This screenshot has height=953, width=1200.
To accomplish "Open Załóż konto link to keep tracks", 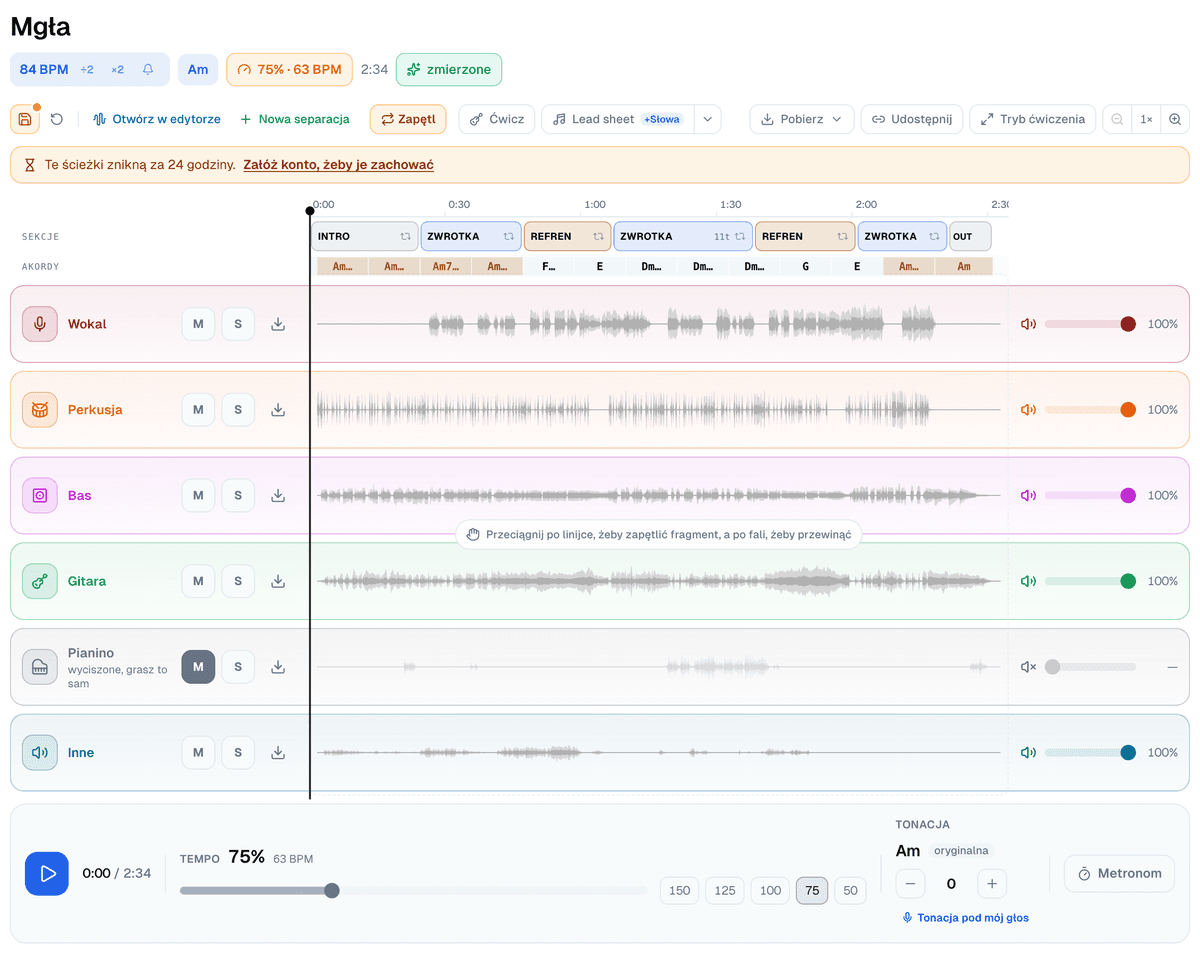I will (x=338, y=165).
